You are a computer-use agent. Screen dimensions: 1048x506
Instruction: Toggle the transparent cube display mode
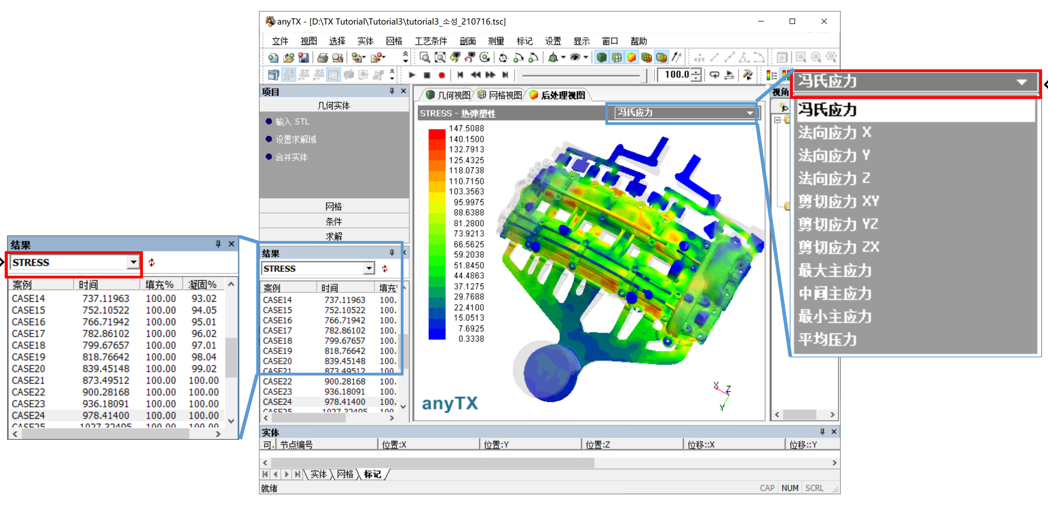click(661, 57)
